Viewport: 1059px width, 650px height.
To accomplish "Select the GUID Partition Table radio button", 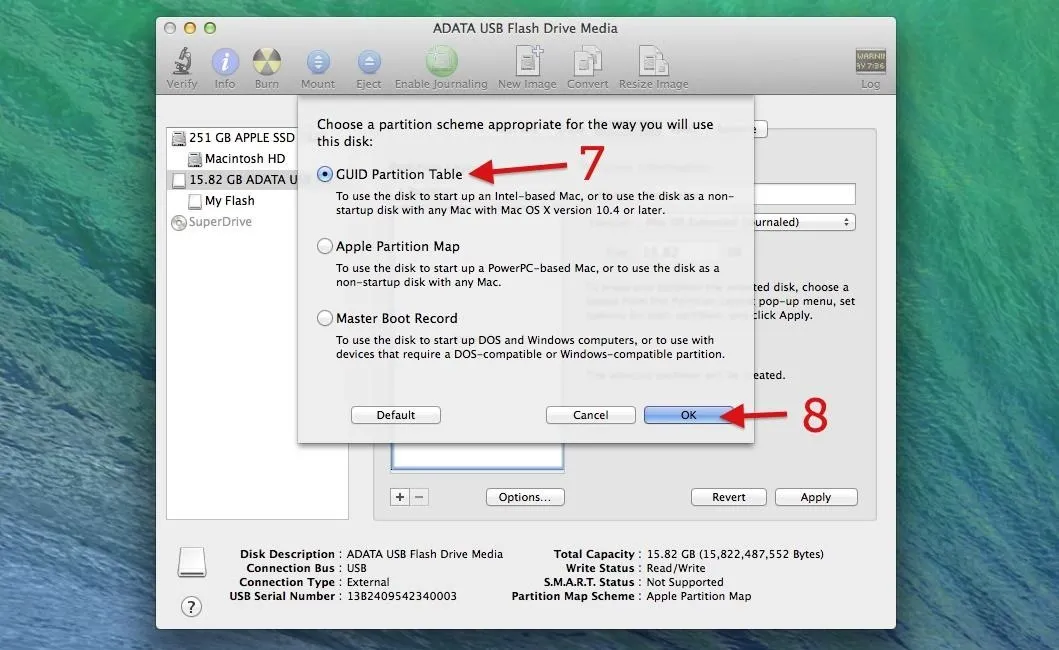I will click(x=325, y=174).
